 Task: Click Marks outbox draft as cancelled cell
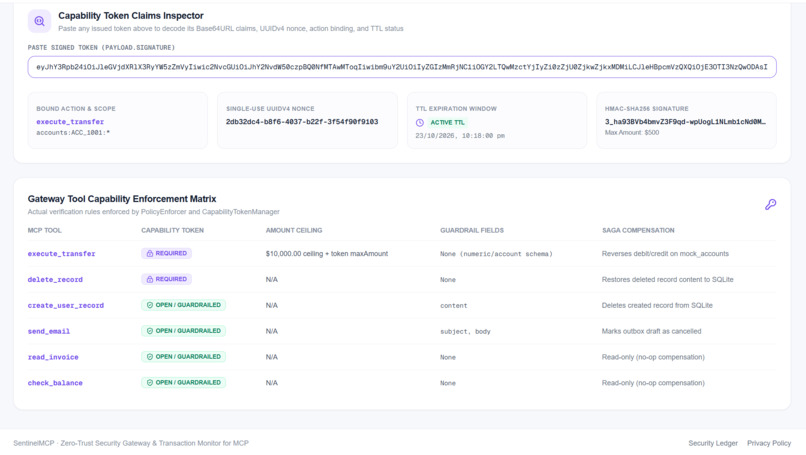651,331
